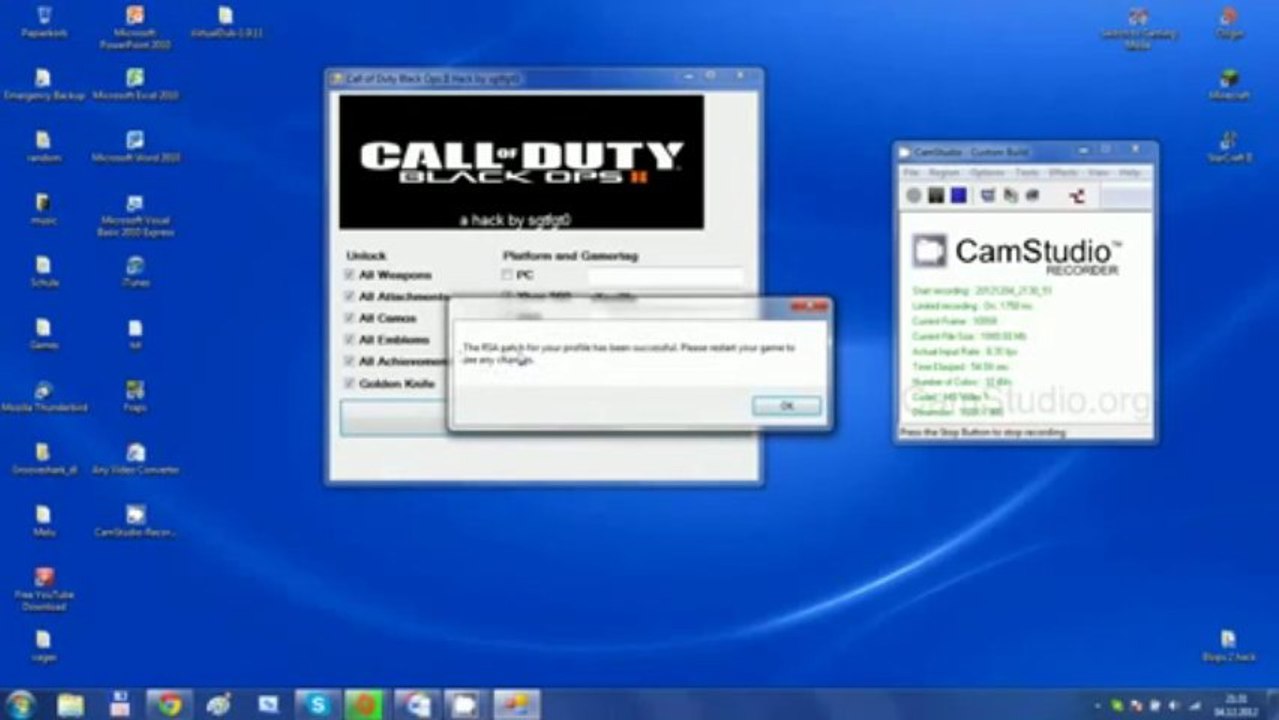Open the music folder desktop icon
This screenshot has height=720, width=1279.
point(44,208)
